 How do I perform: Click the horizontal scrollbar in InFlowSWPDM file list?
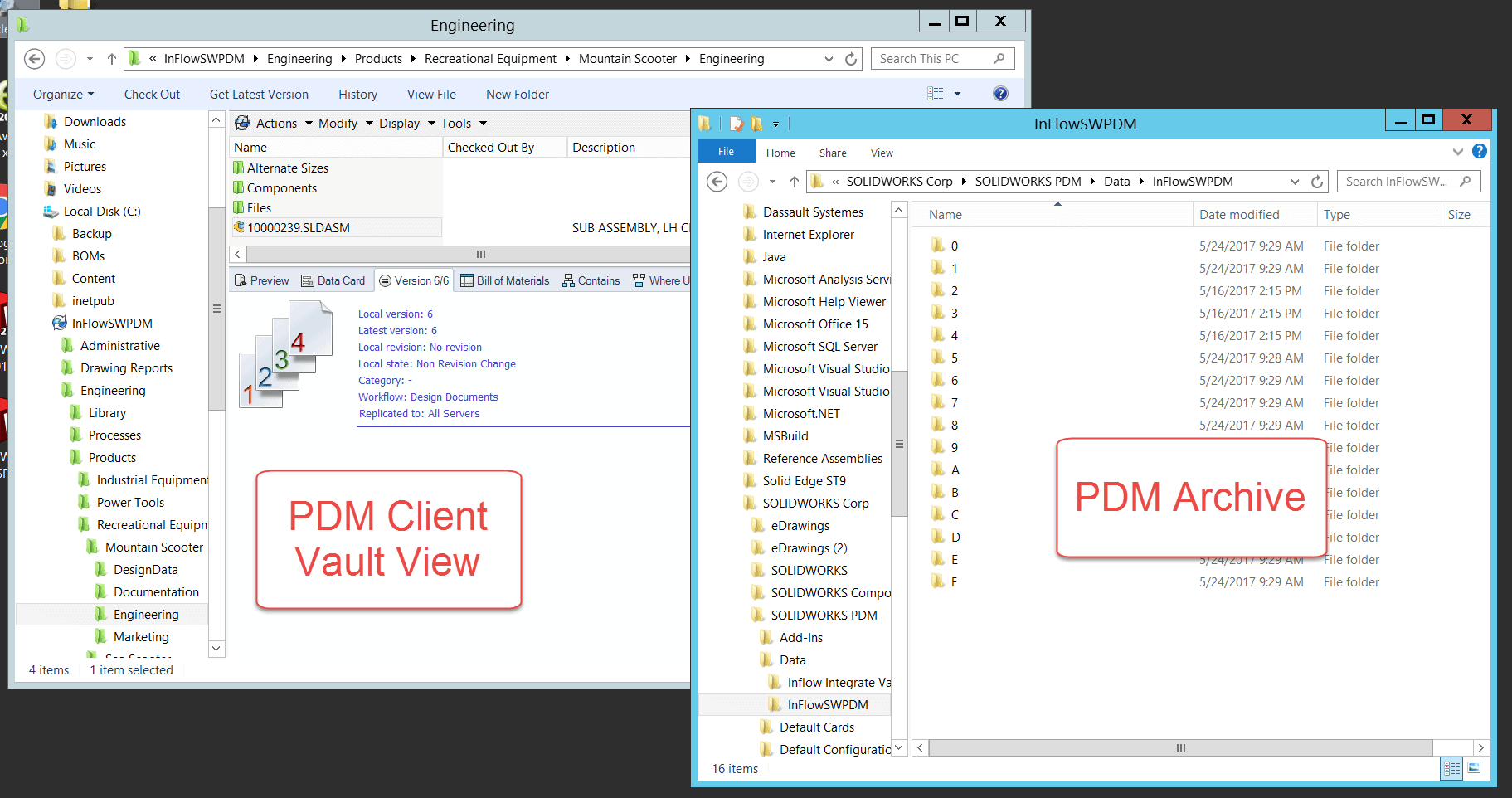(1179, 748)
